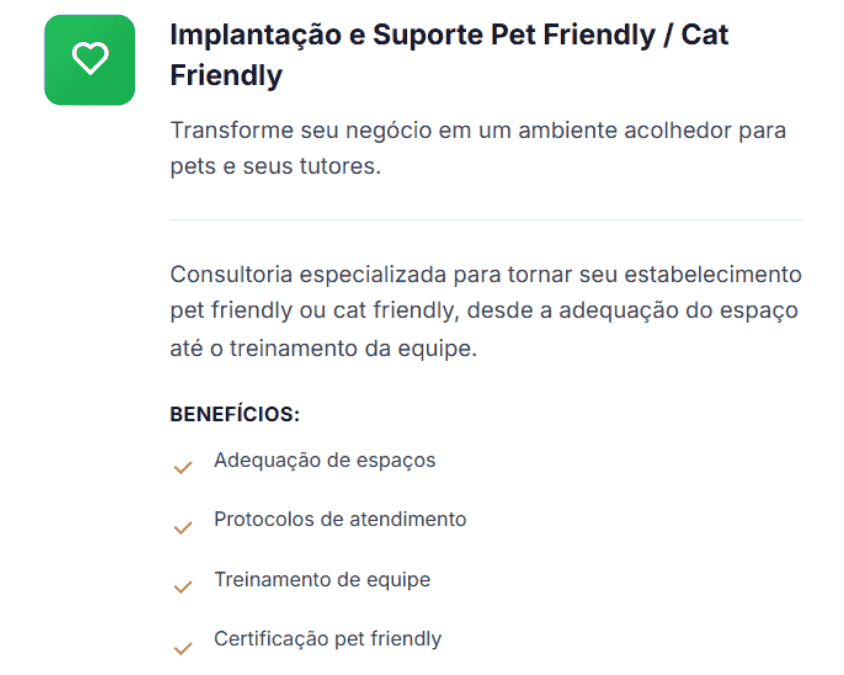844x675 pixels.
Task: Click checkmark beside Adequação de espaços
Action: [182, 467]
